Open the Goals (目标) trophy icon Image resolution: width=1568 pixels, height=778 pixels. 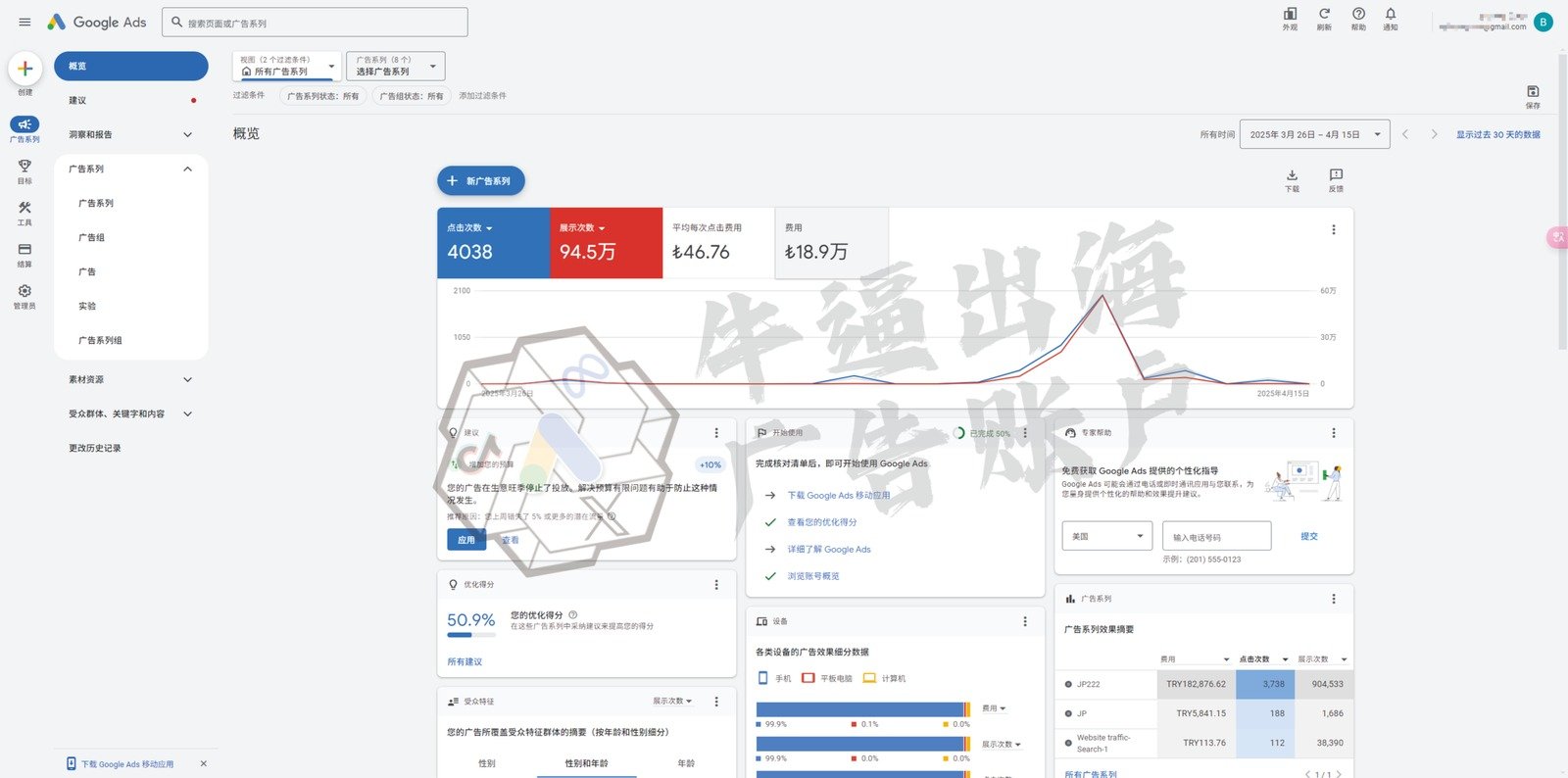(x=24, y=170)
